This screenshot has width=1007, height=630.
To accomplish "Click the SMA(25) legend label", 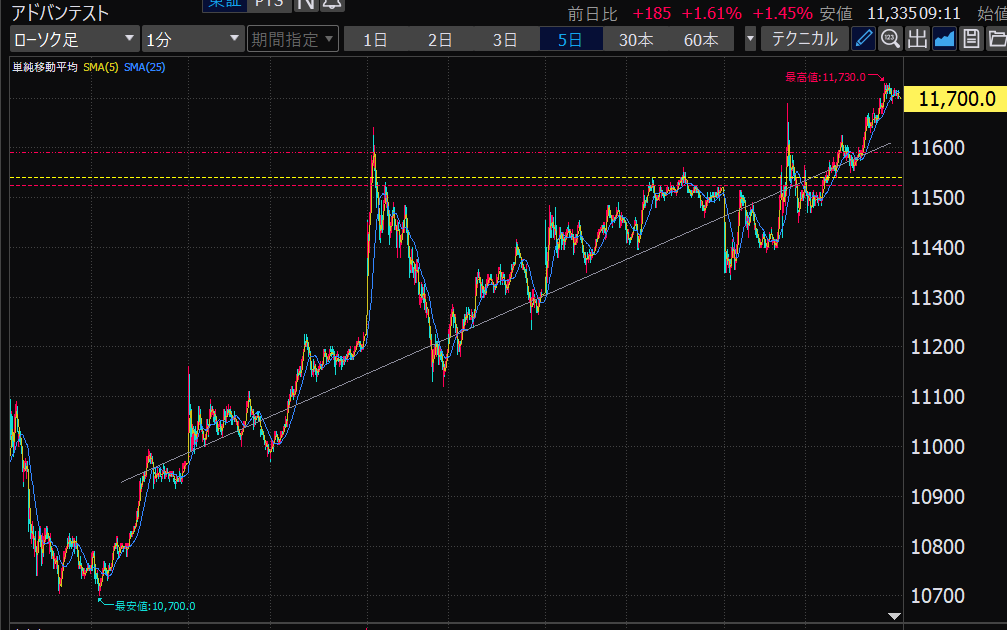I will pyautogui.click(x=144, y=67).
